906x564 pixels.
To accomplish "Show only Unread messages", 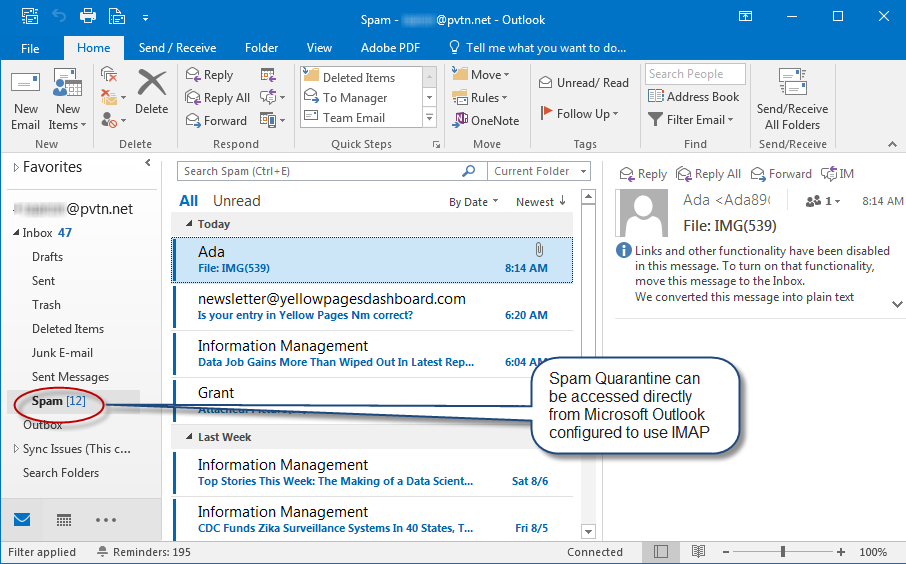I will 237,201.
